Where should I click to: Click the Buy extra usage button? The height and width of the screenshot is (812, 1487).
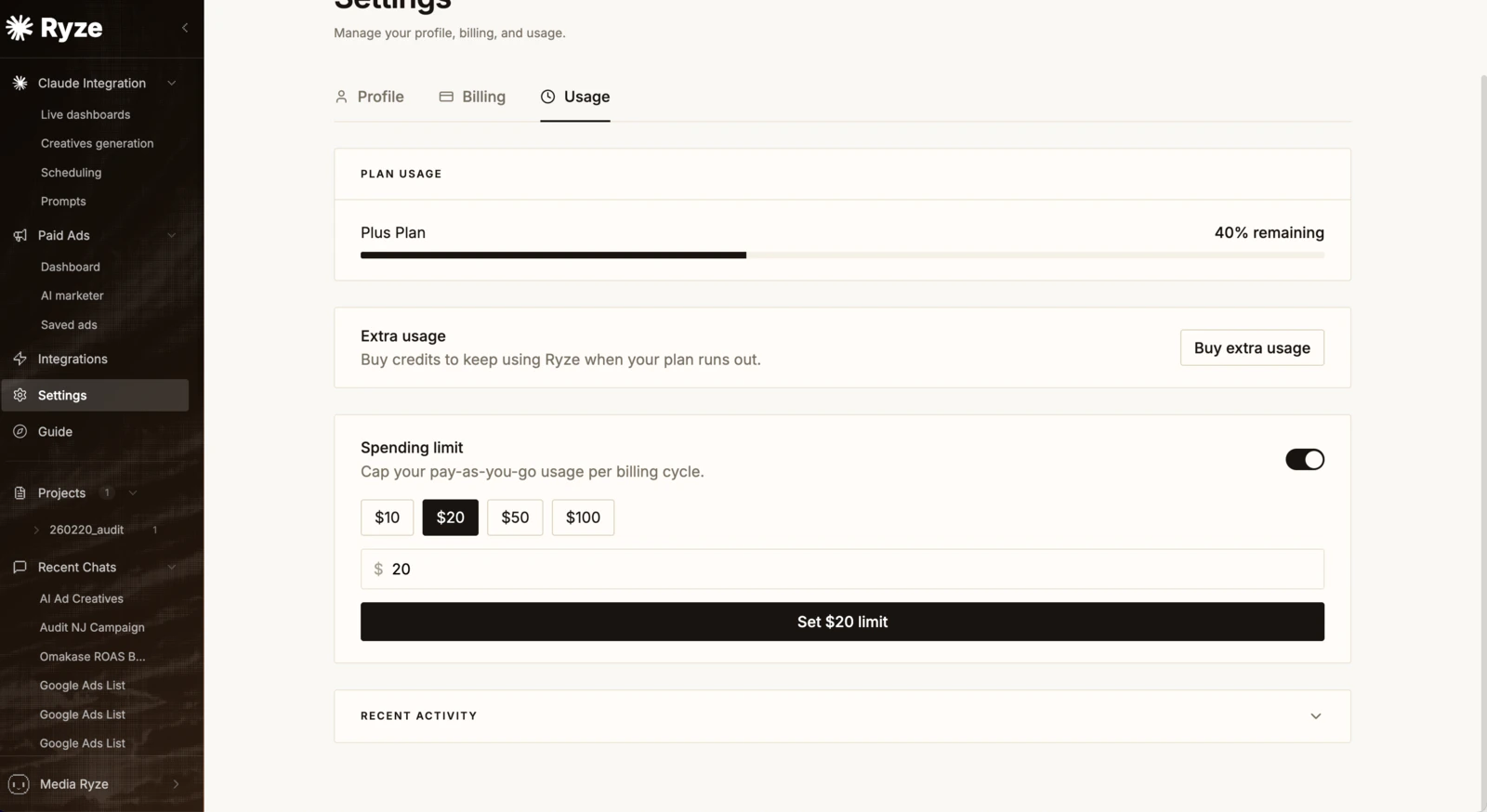pos(1252,347)
